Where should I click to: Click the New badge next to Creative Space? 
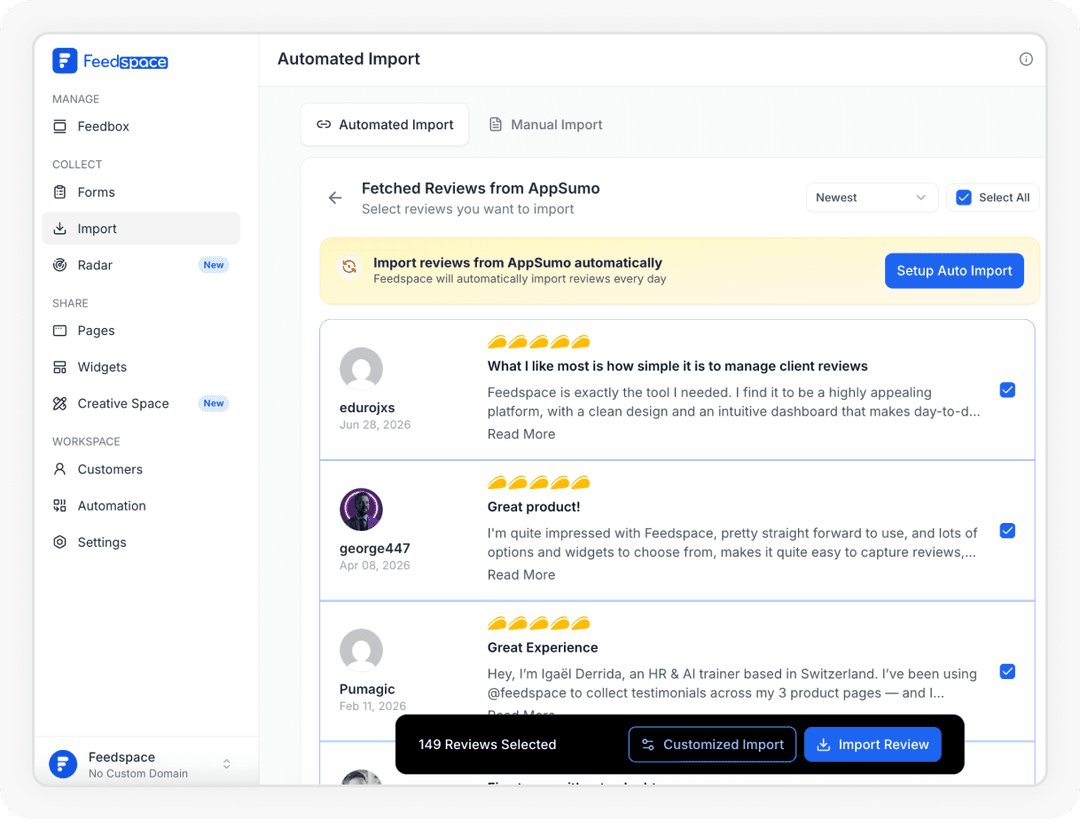click(x=214, y=404)
